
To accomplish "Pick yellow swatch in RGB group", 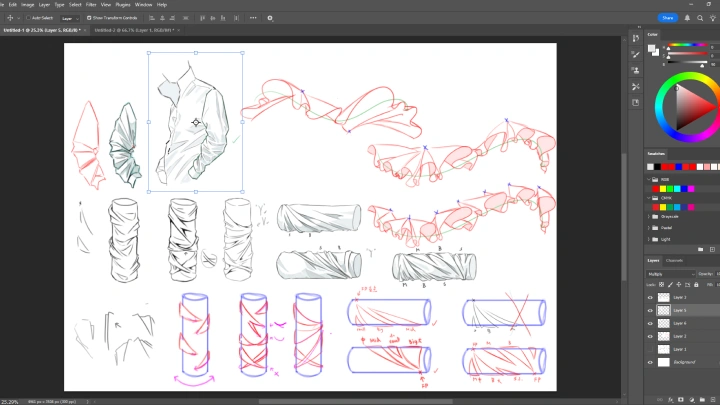I will (663, 189).
